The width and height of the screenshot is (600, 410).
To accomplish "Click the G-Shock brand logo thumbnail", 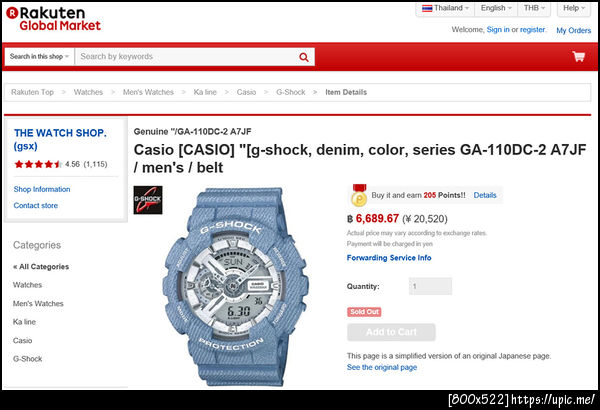I will coord(148,200).
